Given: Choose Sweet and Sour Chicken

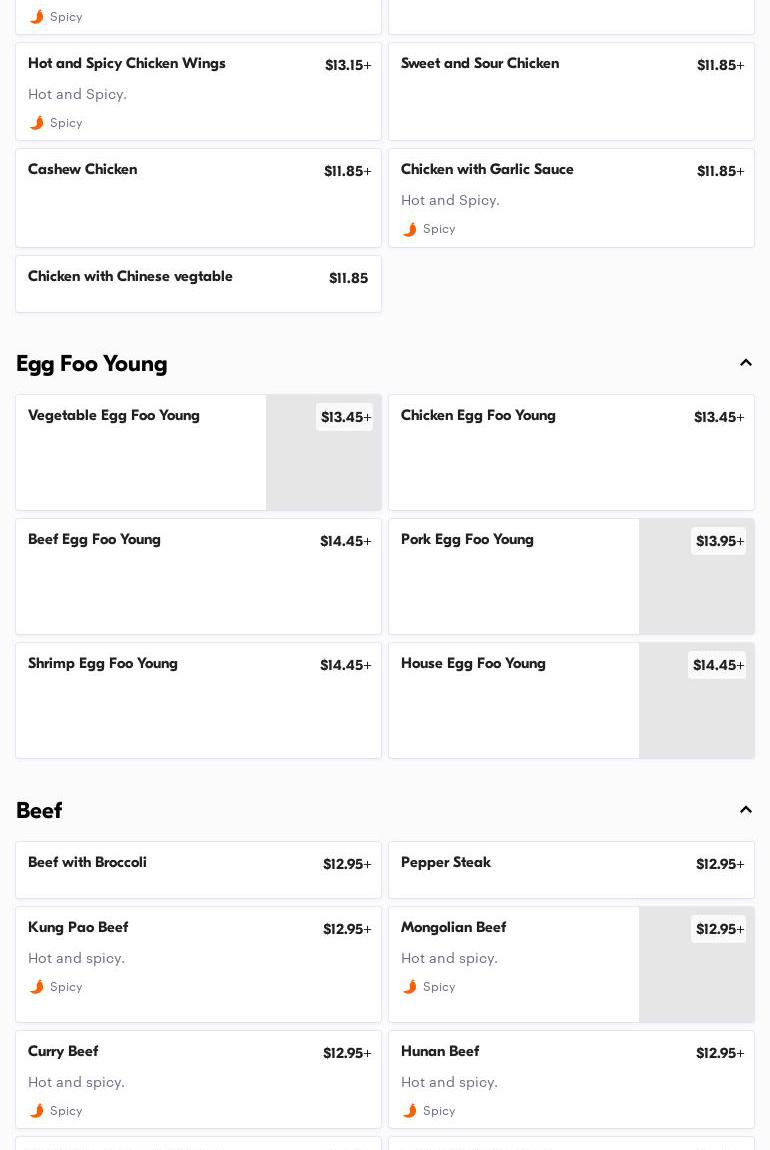Looking at the screenshot, I should tap(571, 91).
